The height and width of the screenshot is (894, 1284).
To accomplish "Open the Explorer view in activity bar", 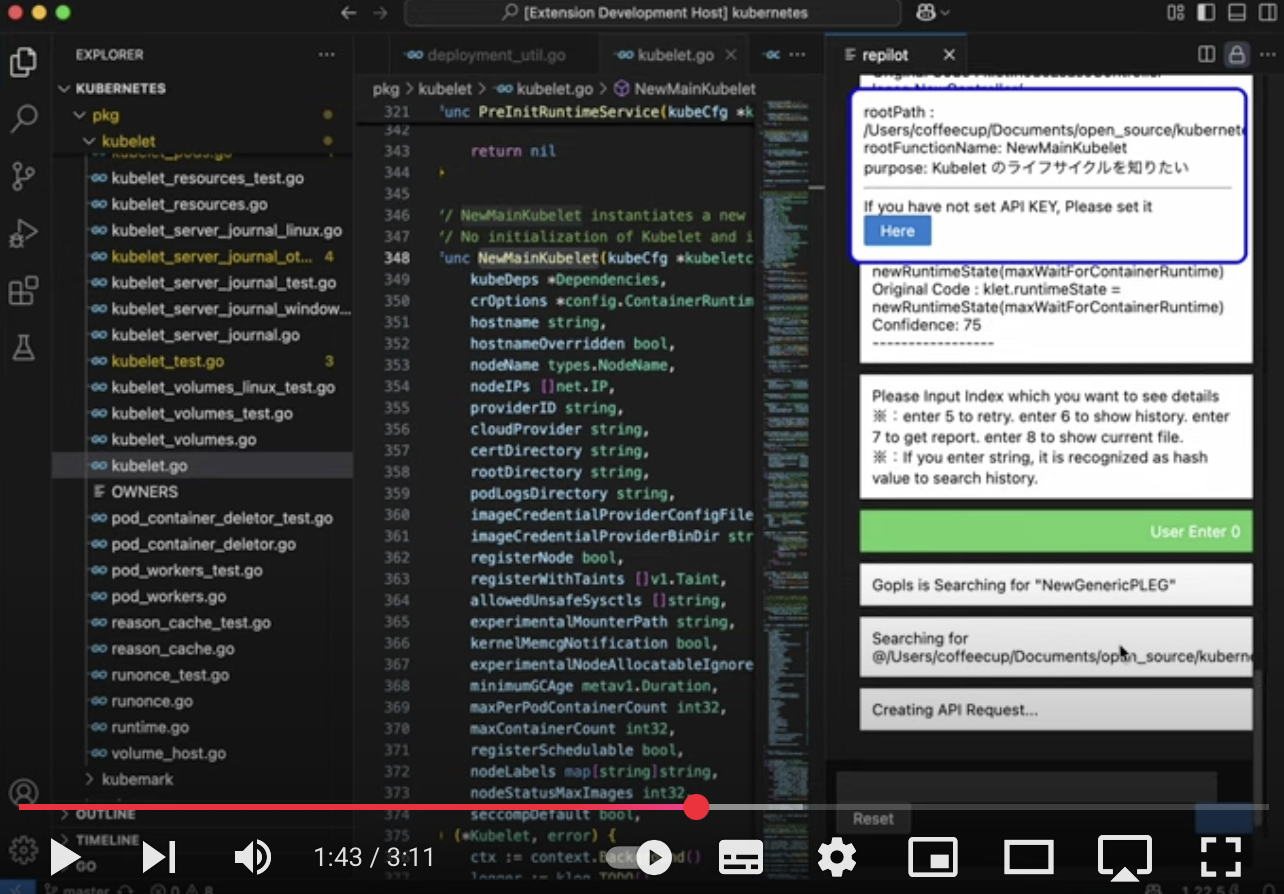I will coord(23,62).
